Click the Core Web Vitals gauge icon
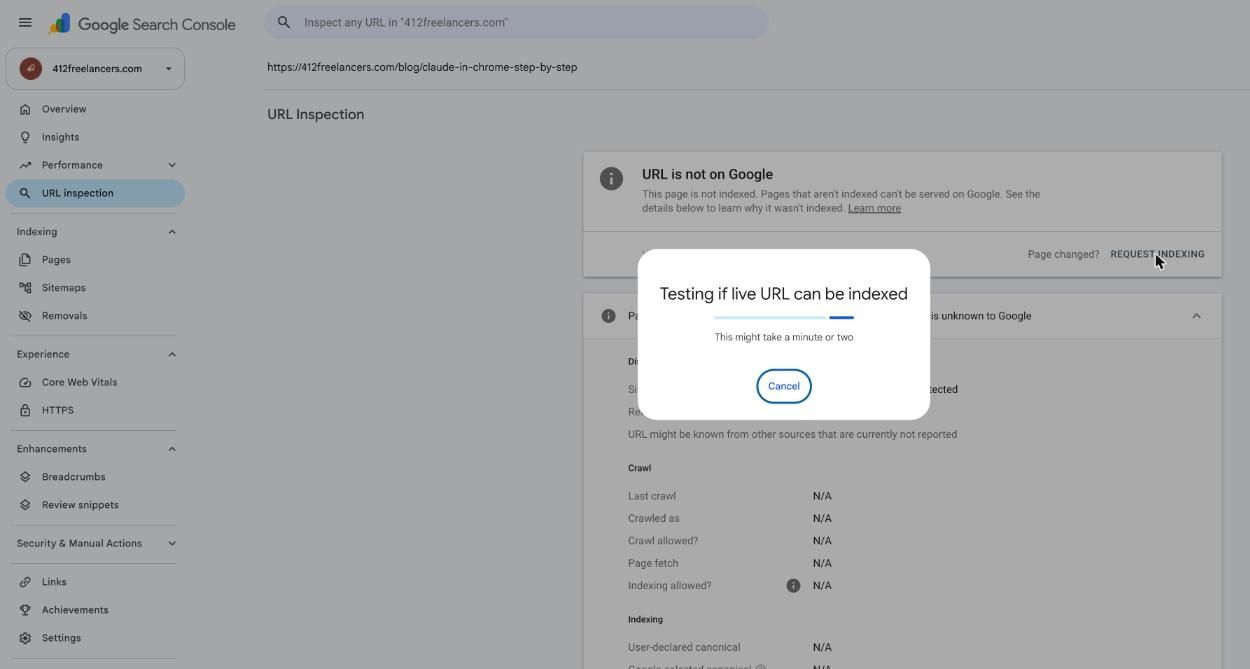Screen dimensions: 1250x669 [x=25, y=382]
